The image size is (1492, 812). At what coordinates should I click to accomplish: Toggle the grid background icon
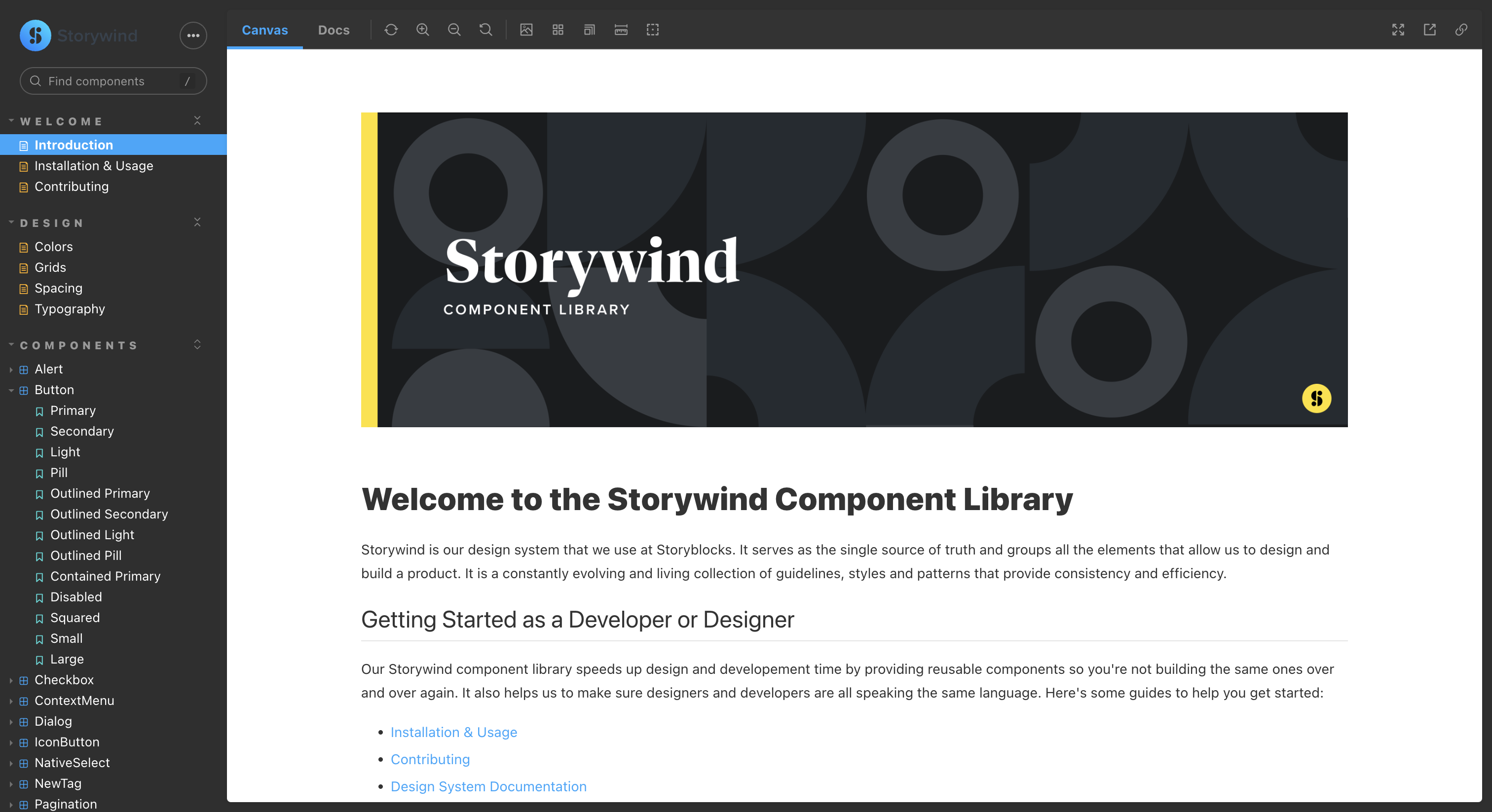pos(558,30)
